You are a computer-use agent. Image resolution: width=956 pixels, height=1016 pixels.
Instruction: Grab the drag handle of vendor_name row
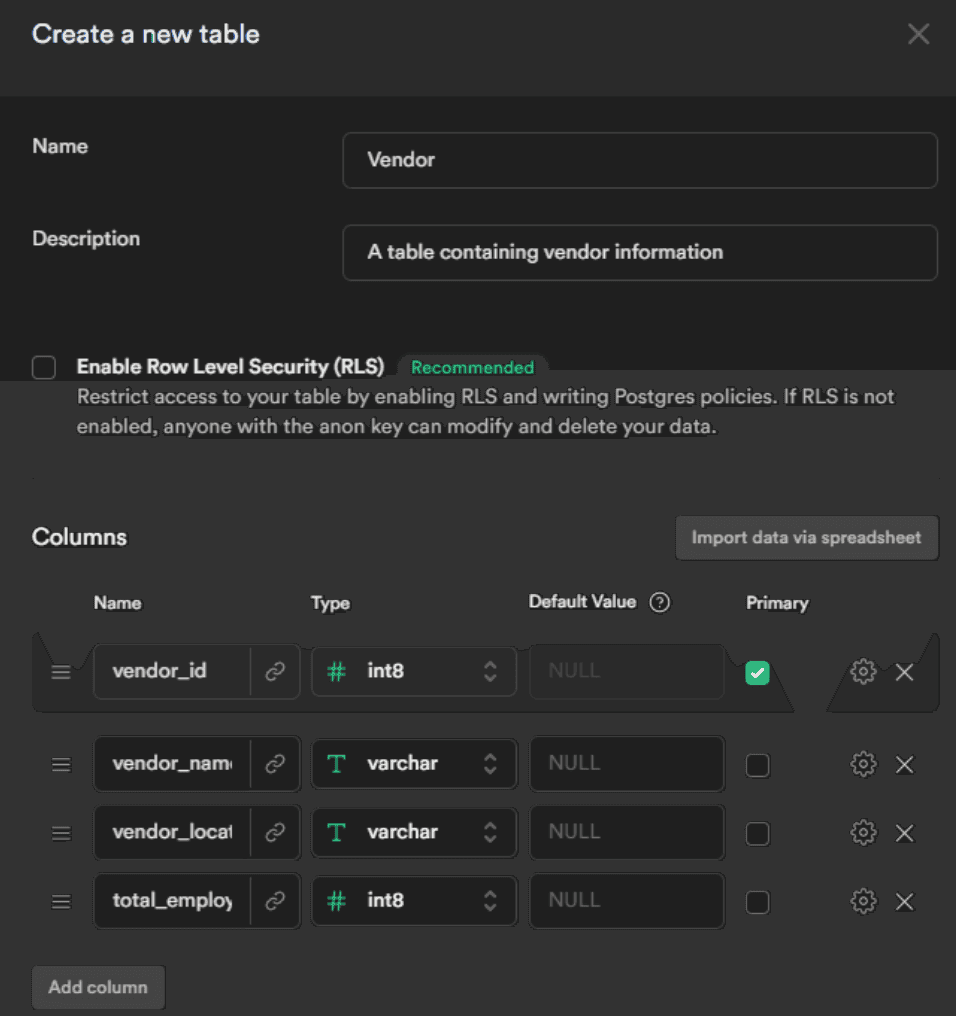click(60, 763)
